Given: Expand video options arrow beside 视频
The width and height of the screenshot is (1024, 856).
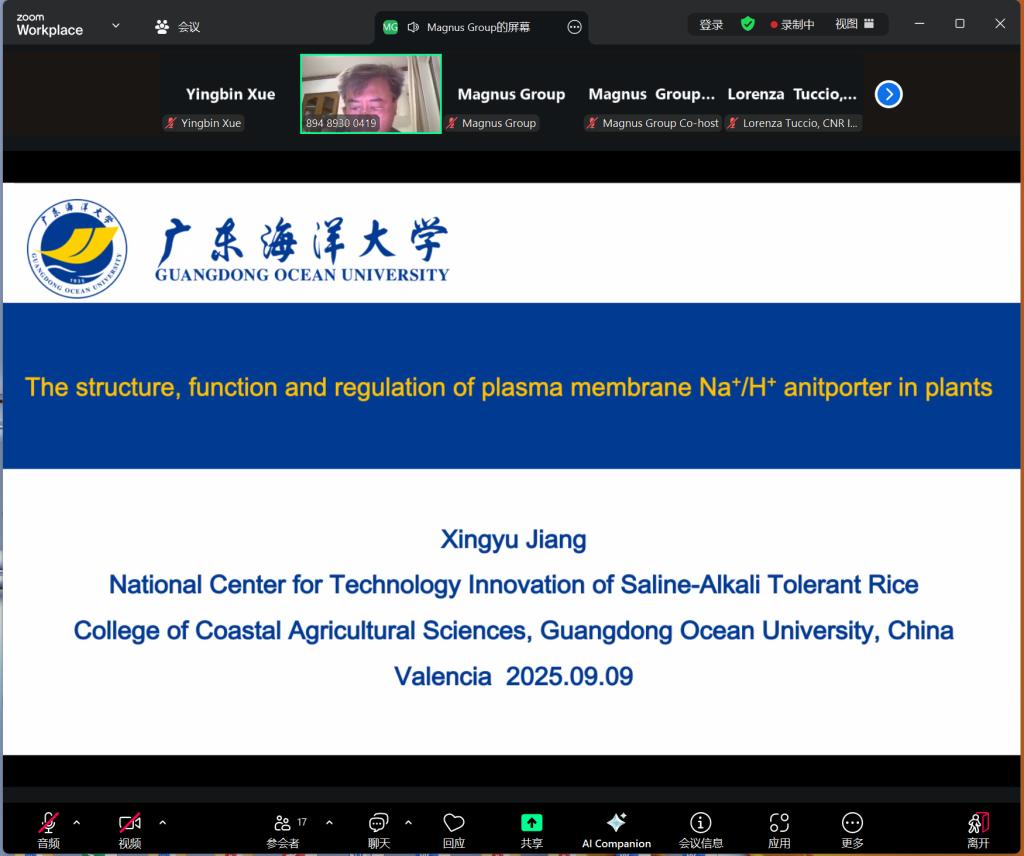Looking at the screenshot, I should pyautogui.click(x=163, y=823).
